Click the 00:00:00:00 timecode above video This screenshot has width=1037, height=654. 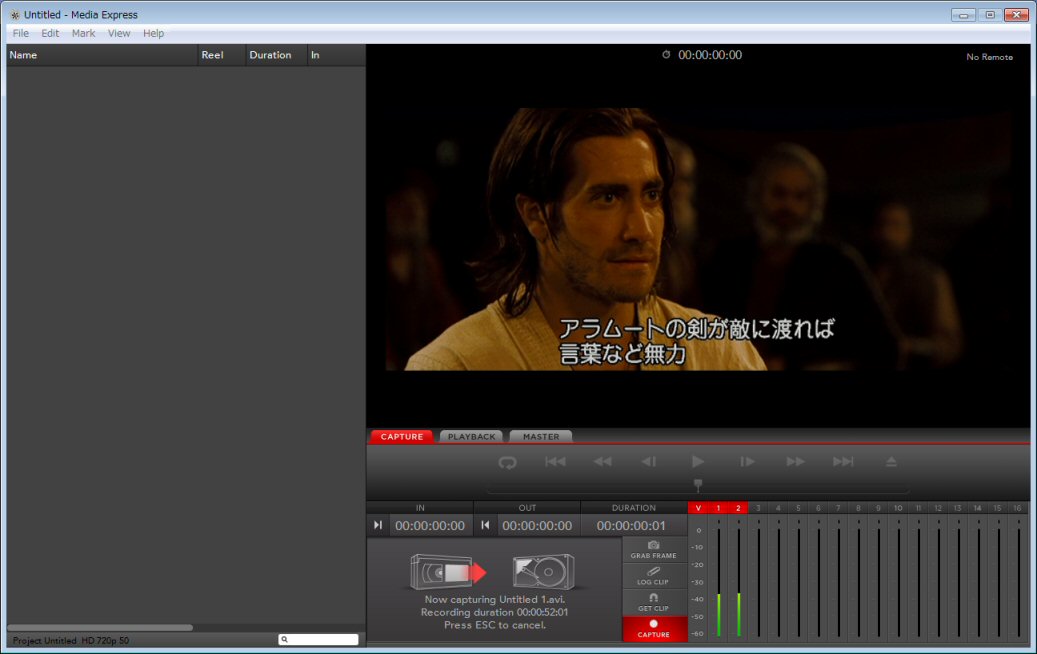coord(710,55)
